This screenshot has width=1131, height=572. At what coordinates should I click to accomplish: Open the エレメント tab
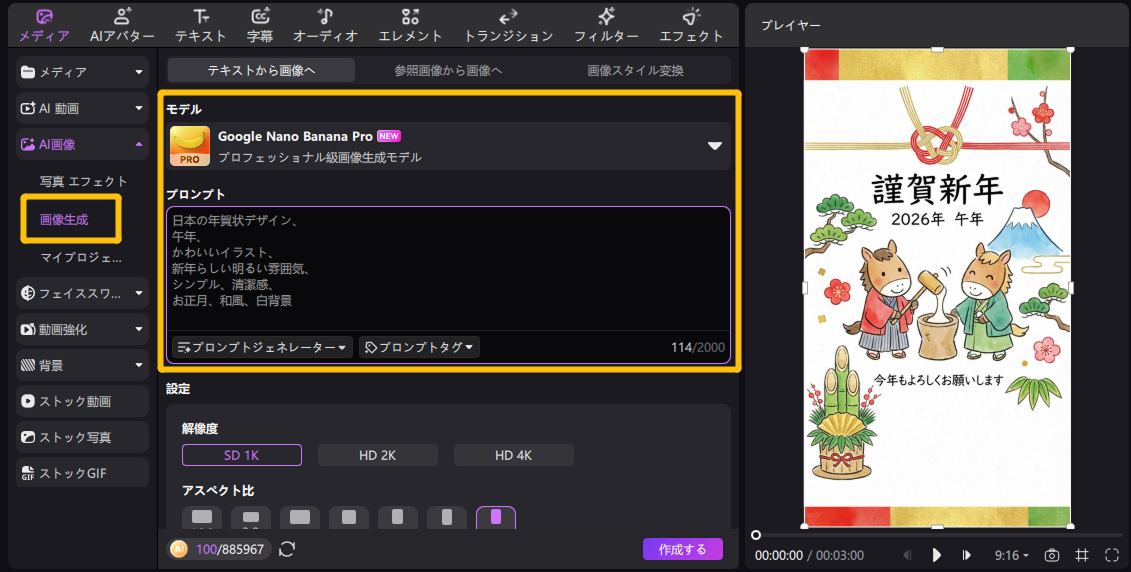point(410,25)
